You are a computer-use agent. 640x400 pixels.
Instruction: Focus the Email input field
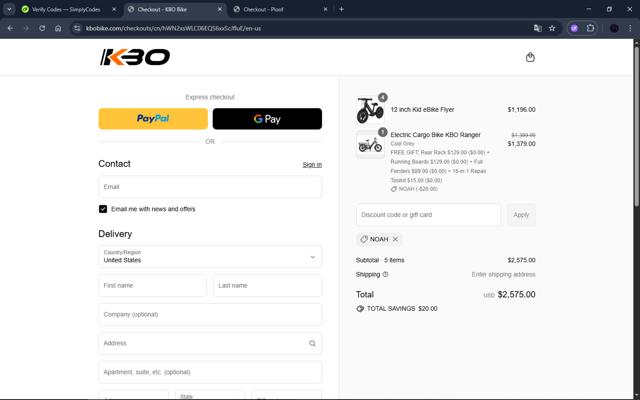point(210,187)
